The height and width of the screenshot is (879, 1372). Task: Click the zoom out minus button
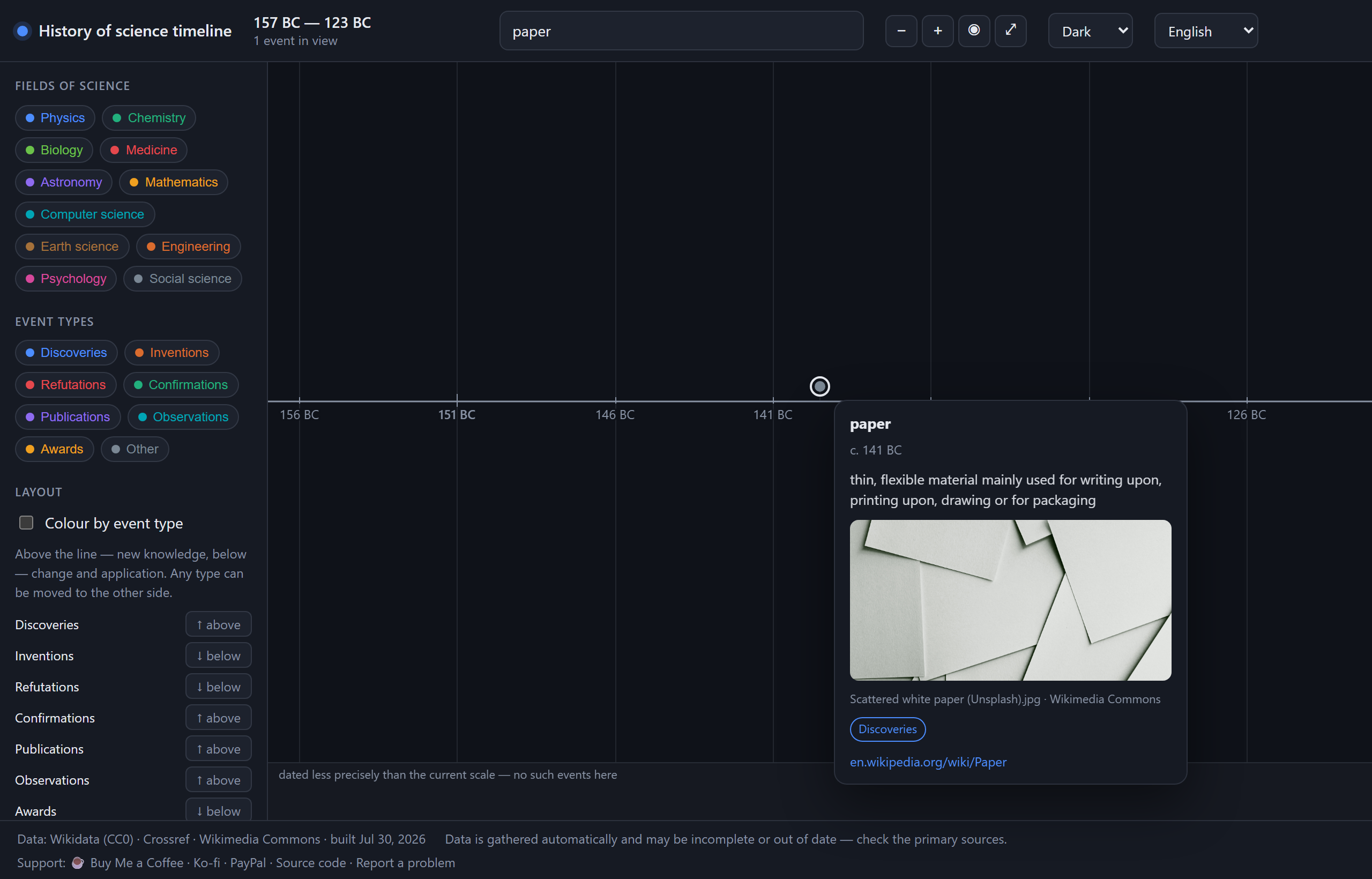[x=900, y=31]
